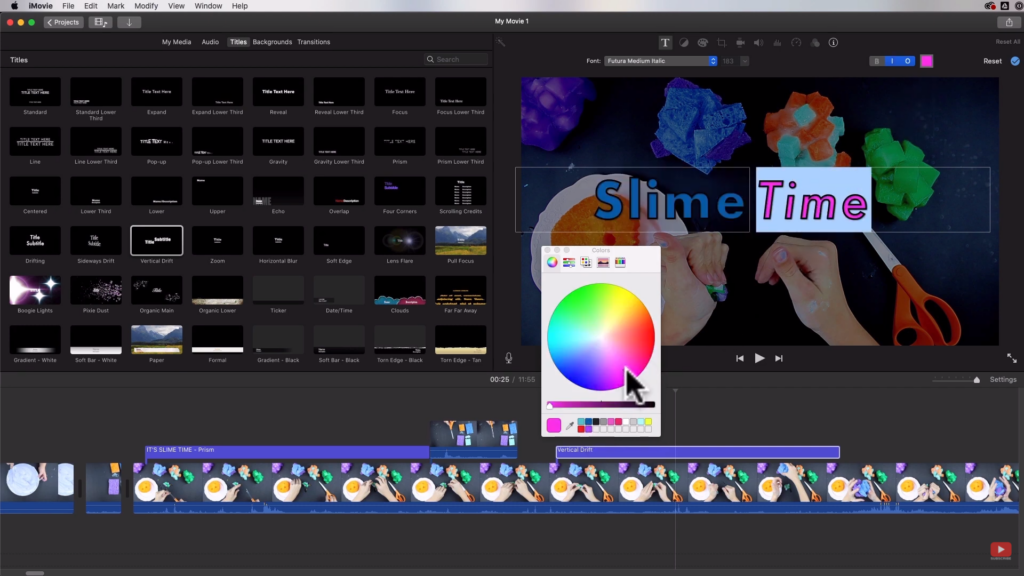The width and height of the screenshot is (1024, 576).
Task: Play the movie preview
Action: (x=759, y=358)
